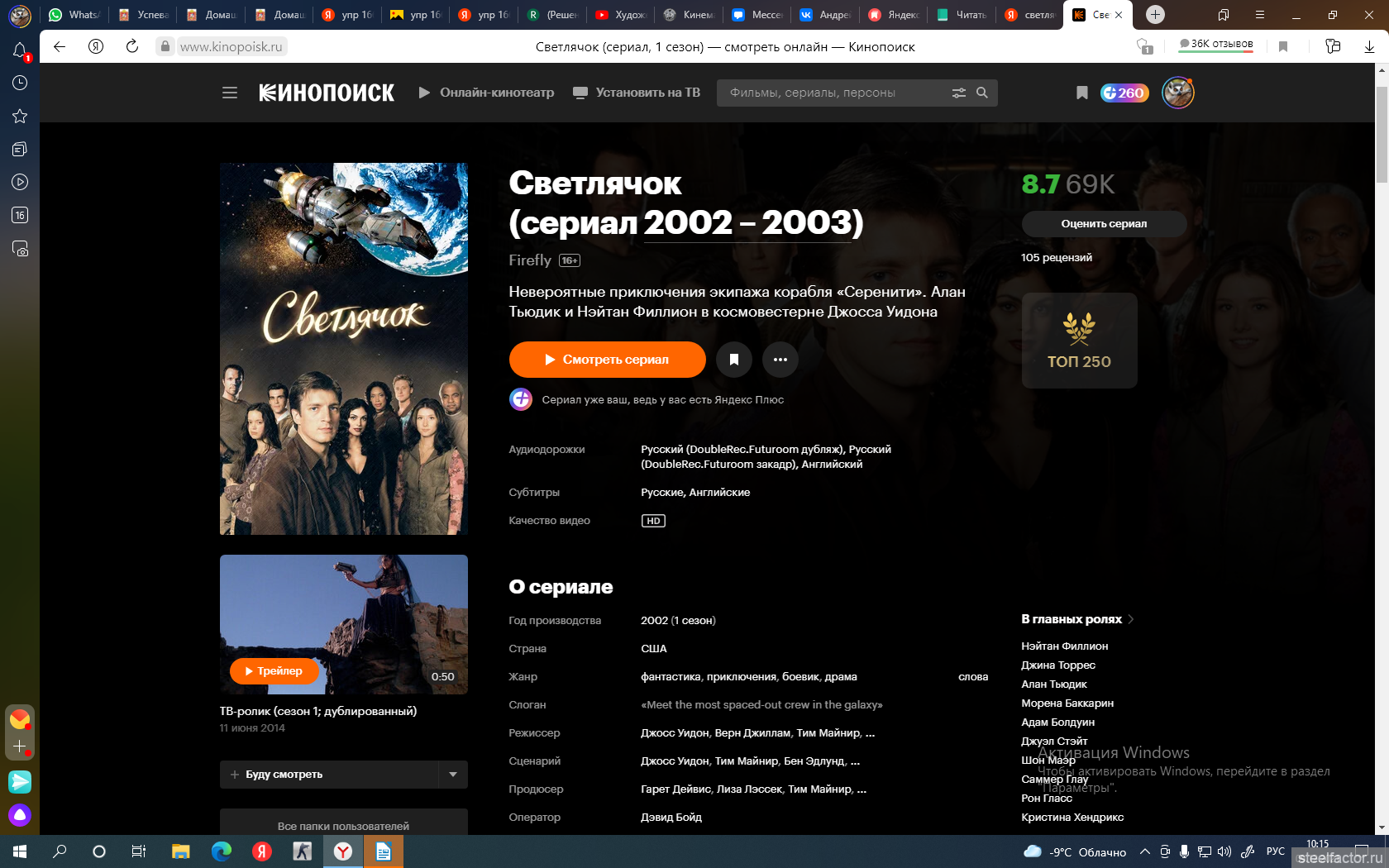
Task: Open Онлайн-кинотеатр menu item
Action: [486, 93]
